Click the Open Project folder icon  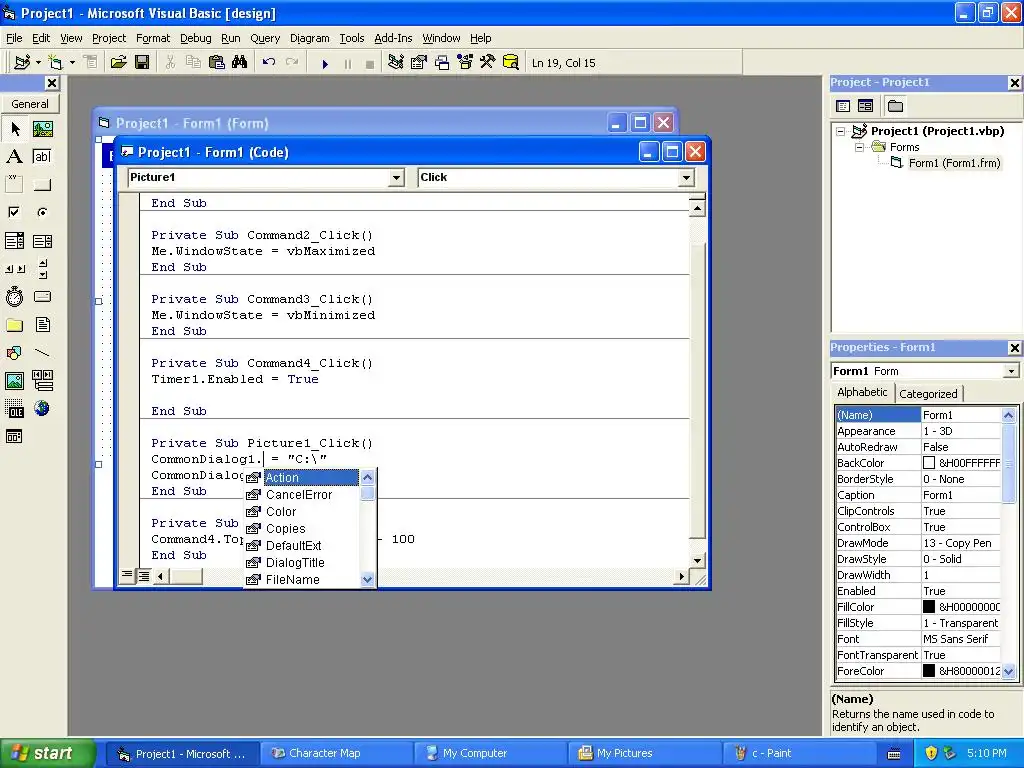118,63
